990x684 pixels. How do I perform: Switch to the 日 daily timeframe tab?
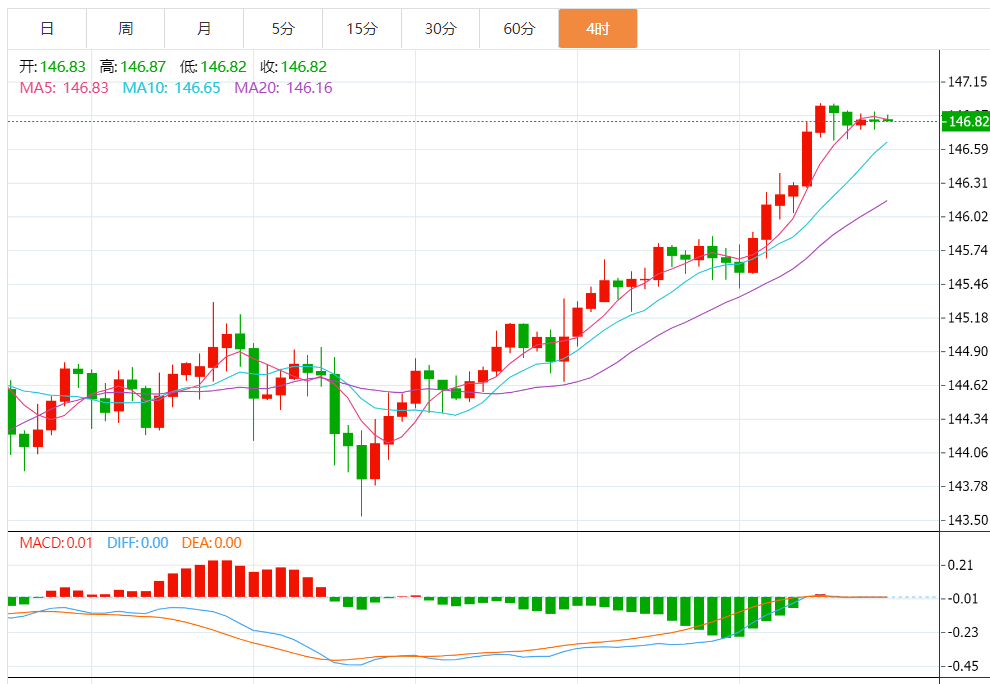[x=47, y=28]
